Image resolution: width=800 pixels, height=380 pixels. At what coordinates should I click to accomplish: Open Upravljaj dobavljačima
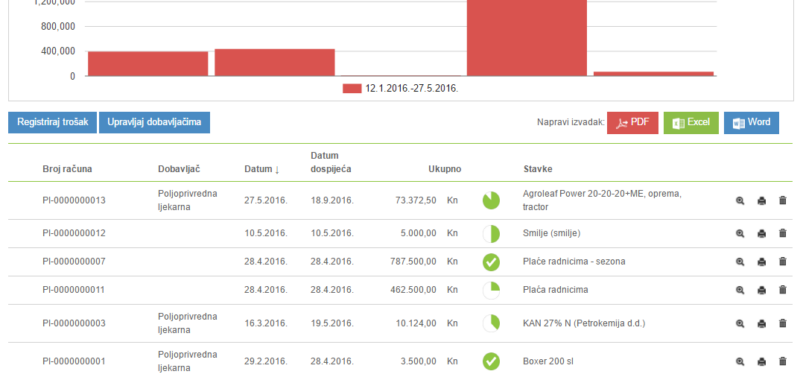click(154, 122)
